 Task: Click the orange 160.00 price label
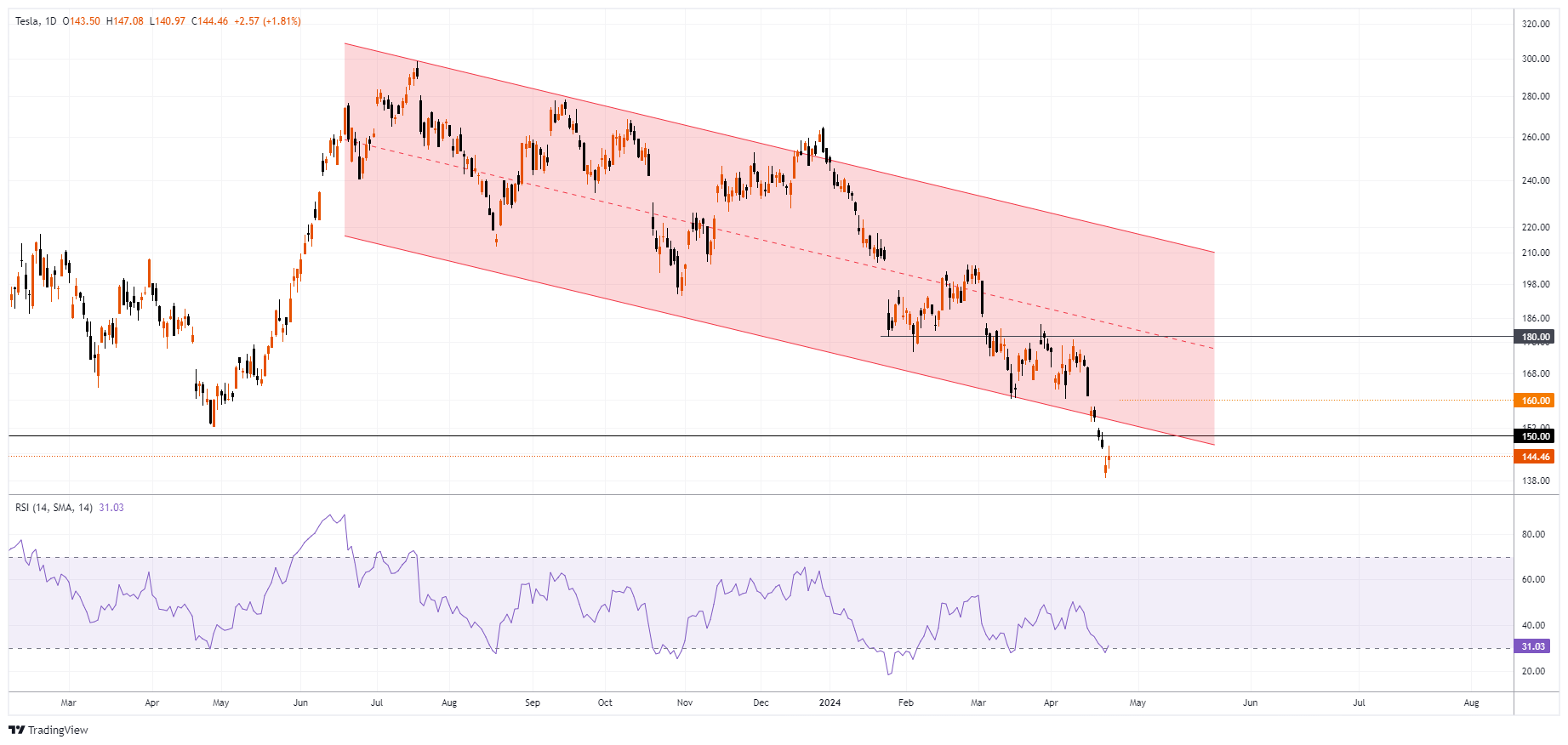click(x=1536, y=401)
